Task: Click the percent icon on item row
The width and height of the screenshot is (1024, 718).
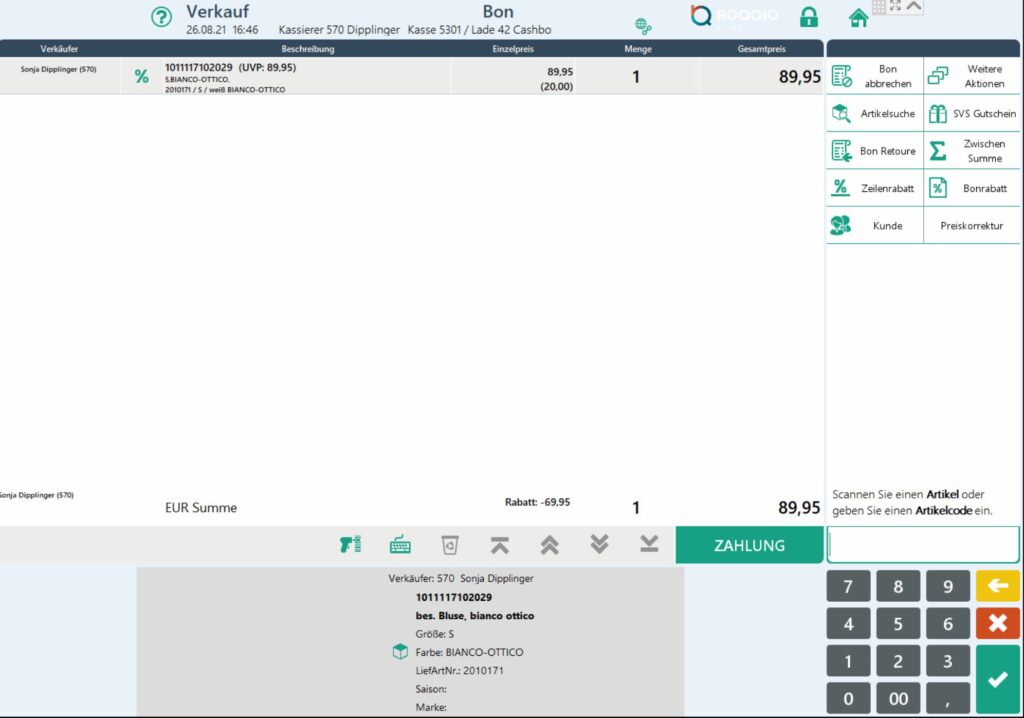Action: 141,76
